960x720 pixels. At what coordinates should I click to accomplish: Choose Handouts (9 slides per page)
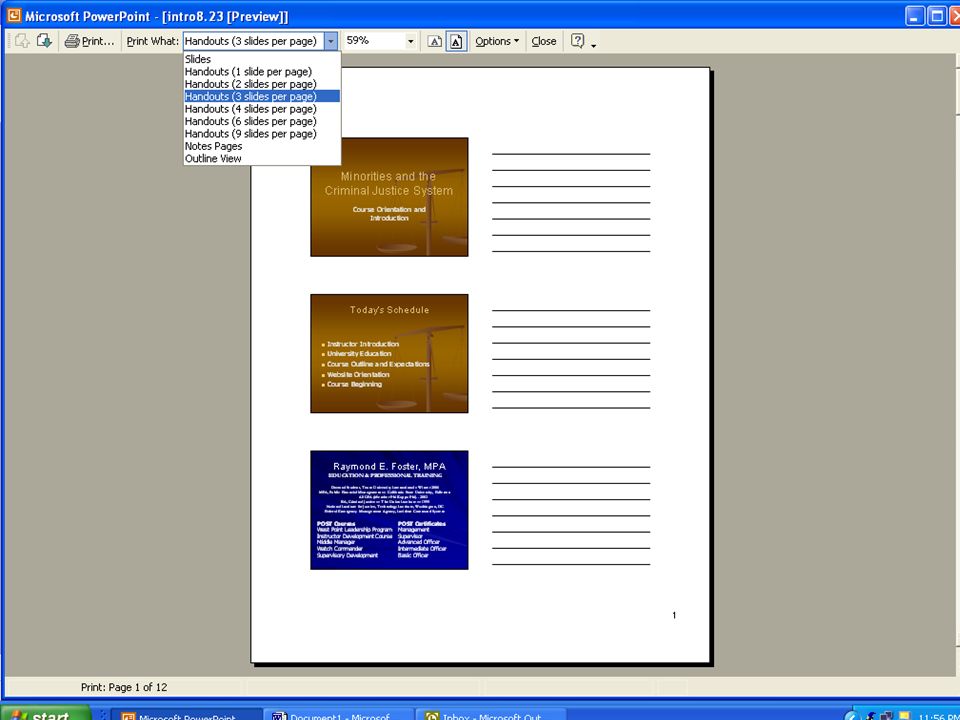[262, 133]
